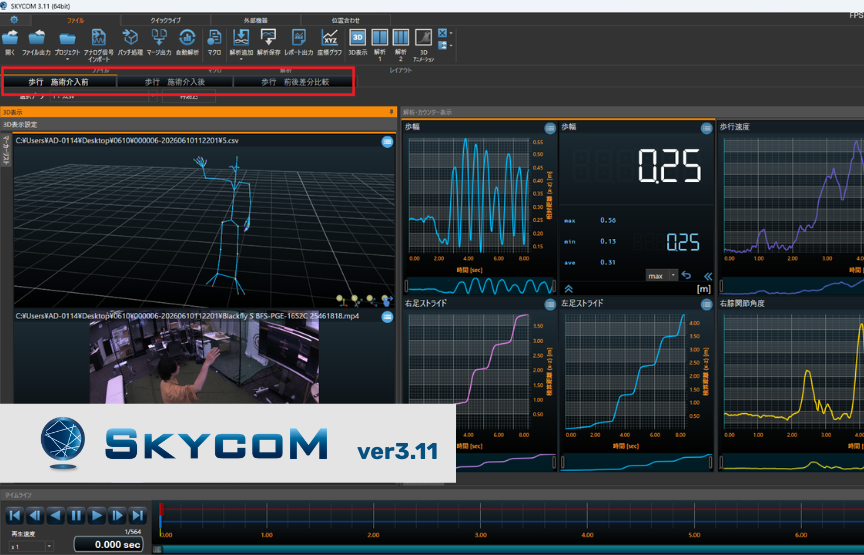The width and height of the screenshot is (864, 555).
Task: Select the 外部機器 ribbon tab
Action: (x=256, y=20)
